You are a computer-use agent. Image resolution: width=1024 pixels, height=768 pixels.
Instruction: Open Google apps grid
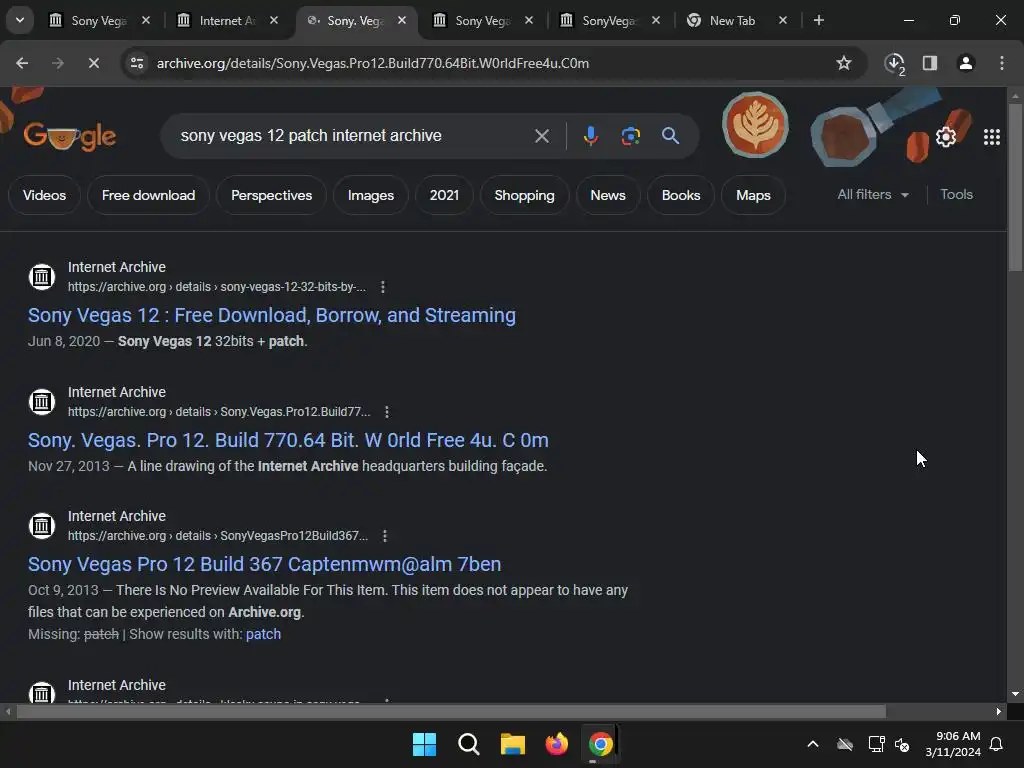[992, 137]
